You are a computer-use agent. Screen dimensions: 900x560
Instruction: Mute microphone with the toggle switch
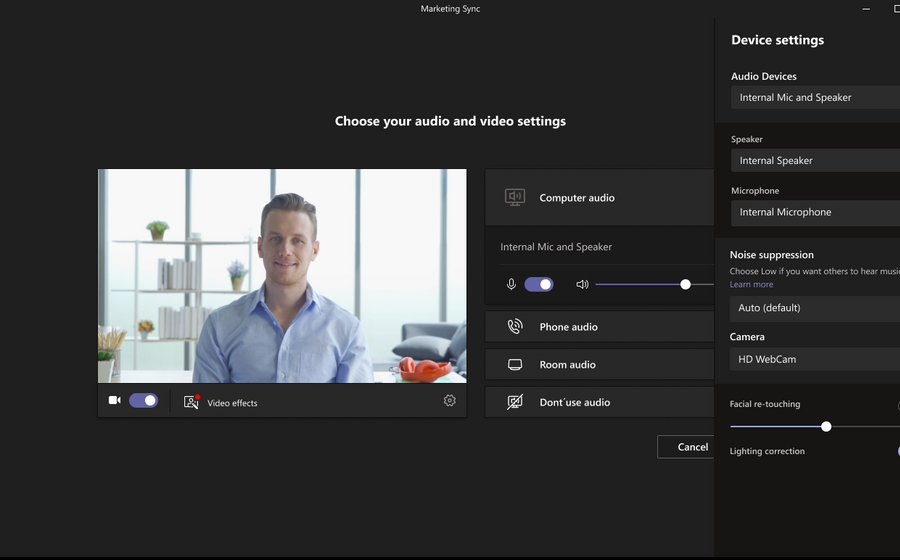coord(539,285)
